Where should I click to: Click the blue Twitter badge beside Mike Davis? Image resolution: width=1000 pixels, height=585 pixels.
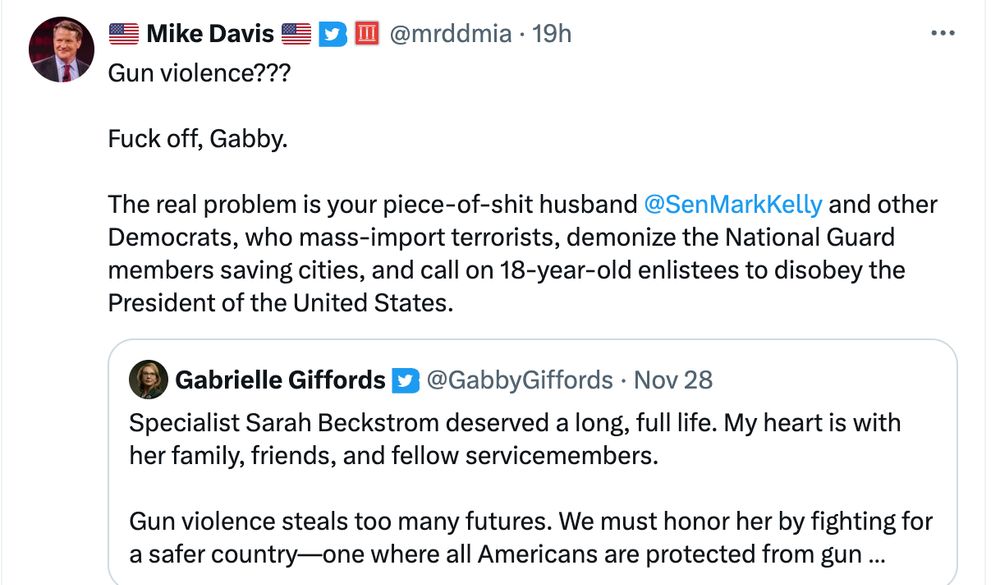(333, 34)
